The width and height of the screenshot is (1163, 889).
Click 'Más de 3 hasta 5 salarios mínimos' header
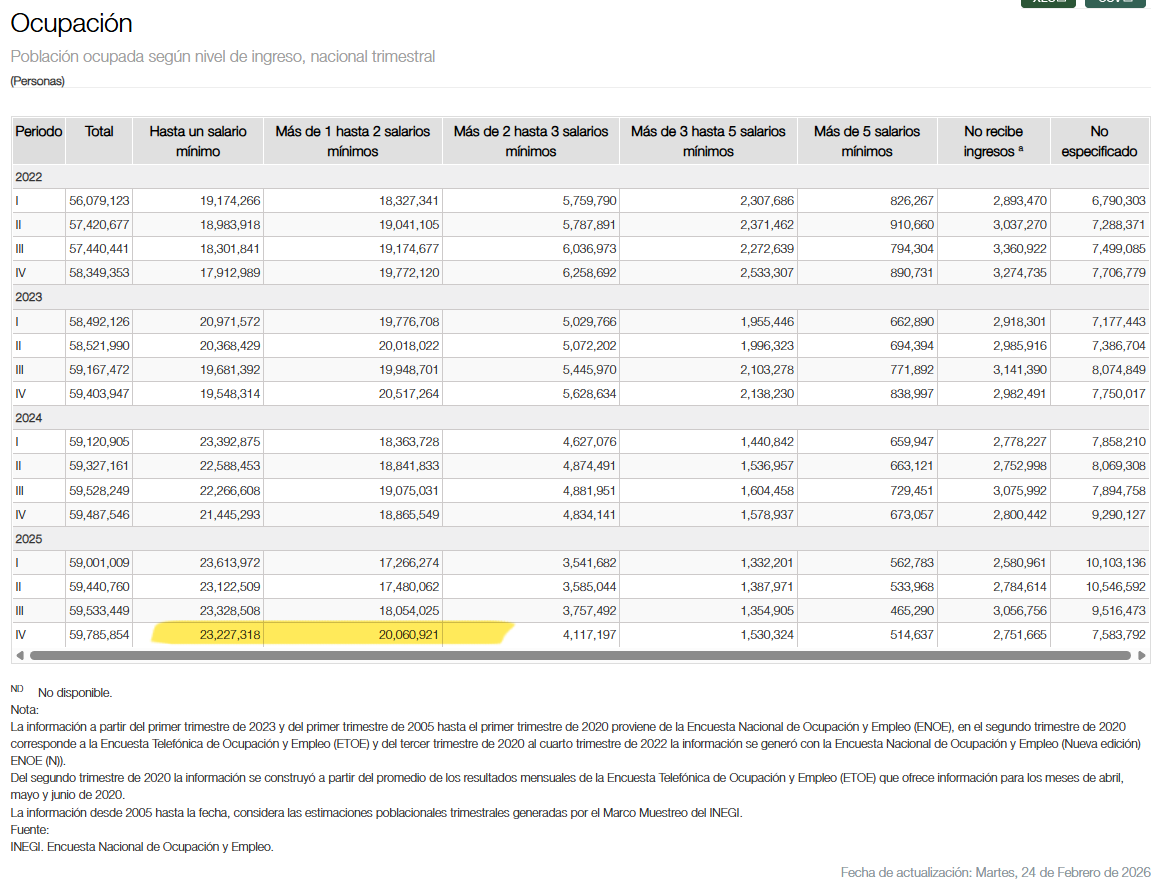[708, 141]
